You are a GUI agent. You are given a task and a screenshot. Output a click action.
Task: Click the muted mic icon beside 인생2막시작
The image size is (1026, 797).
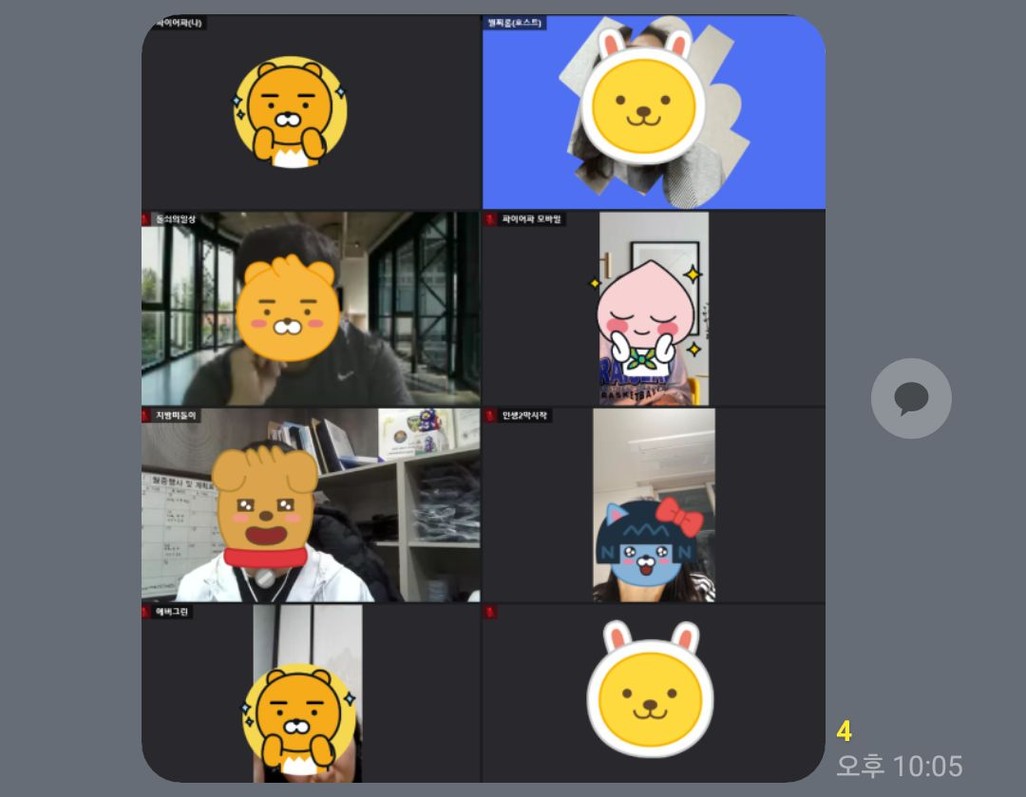tap(489, 416)
